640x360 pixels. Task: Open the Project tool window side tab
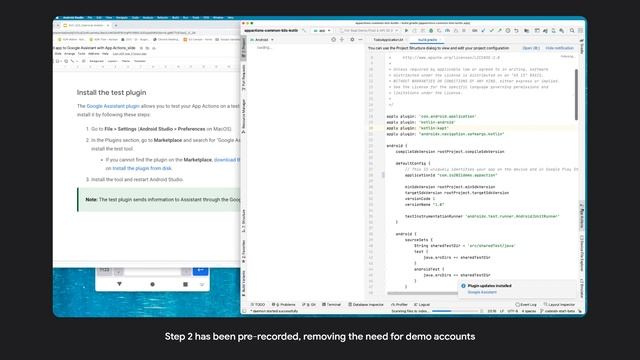tap(244, 47)
